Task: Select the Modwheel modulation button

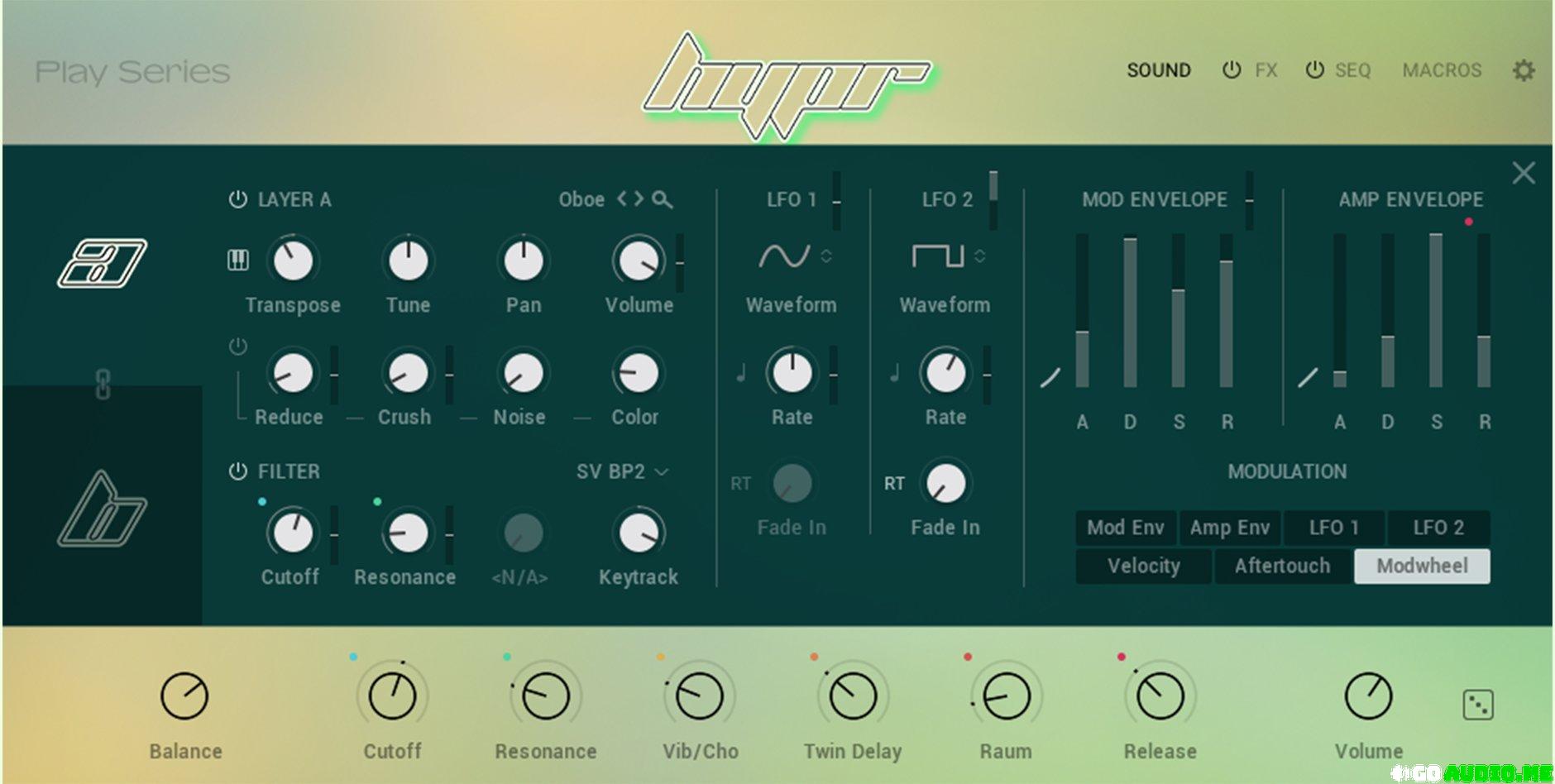Action: (x=1422, y=566)
